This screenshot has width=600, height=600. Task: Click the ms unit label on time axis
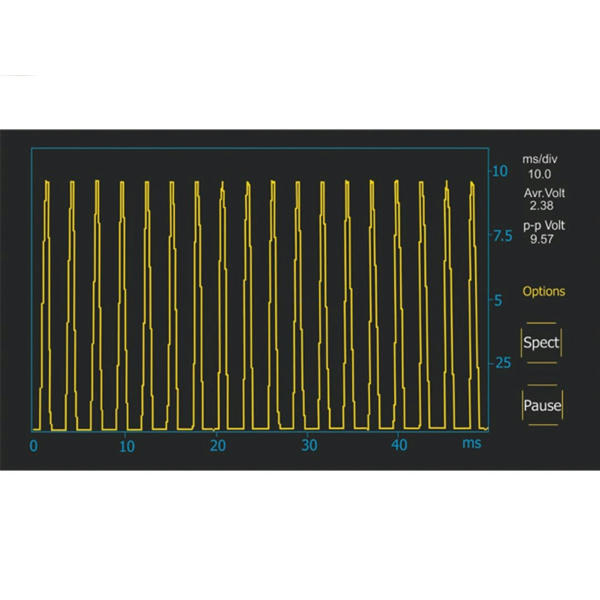point(471,441)
